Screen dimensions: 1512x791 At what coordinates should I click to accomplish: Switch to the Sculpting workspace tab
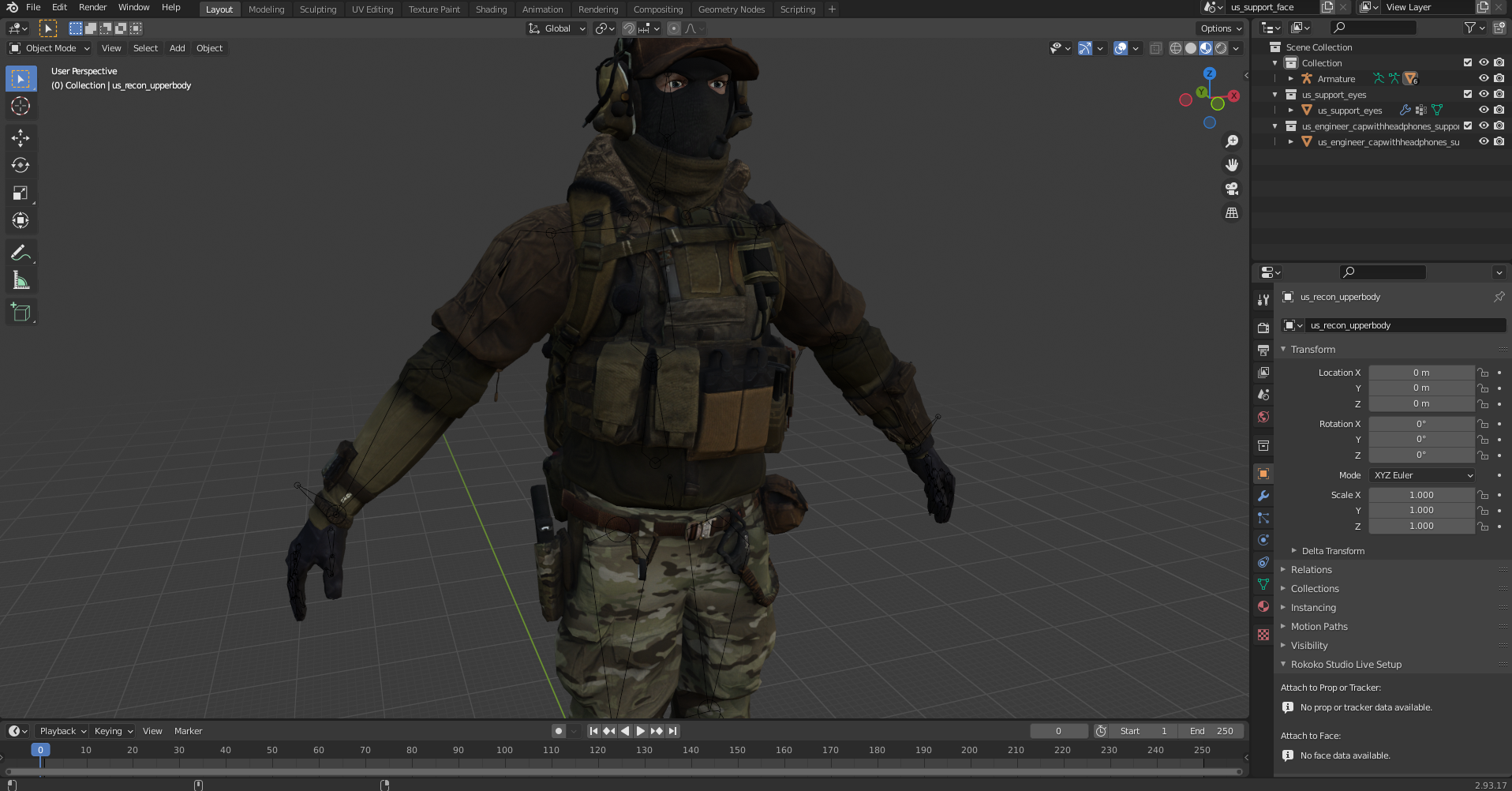coord(317,9)
